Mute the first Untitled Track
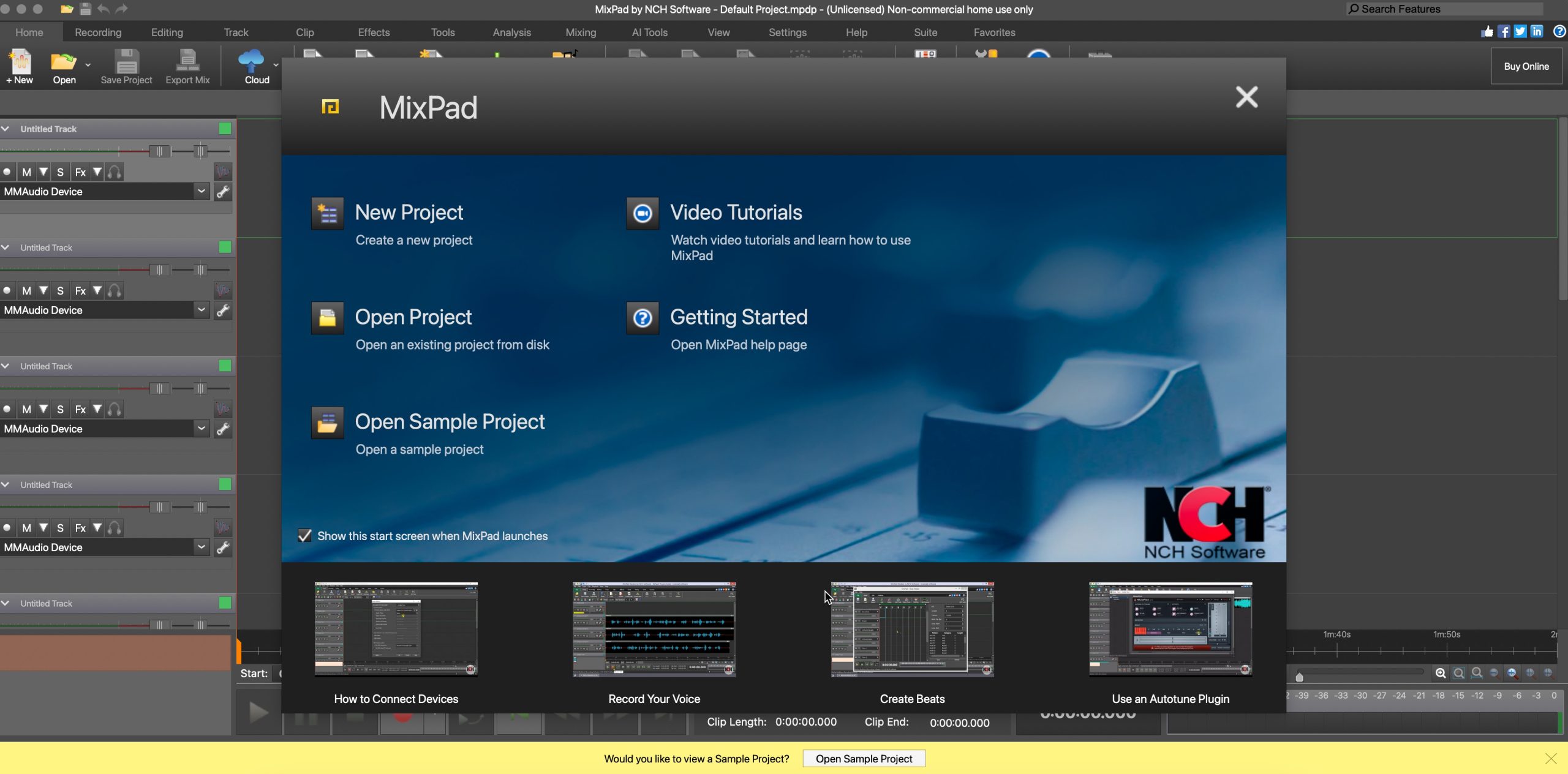 (26, 172)
